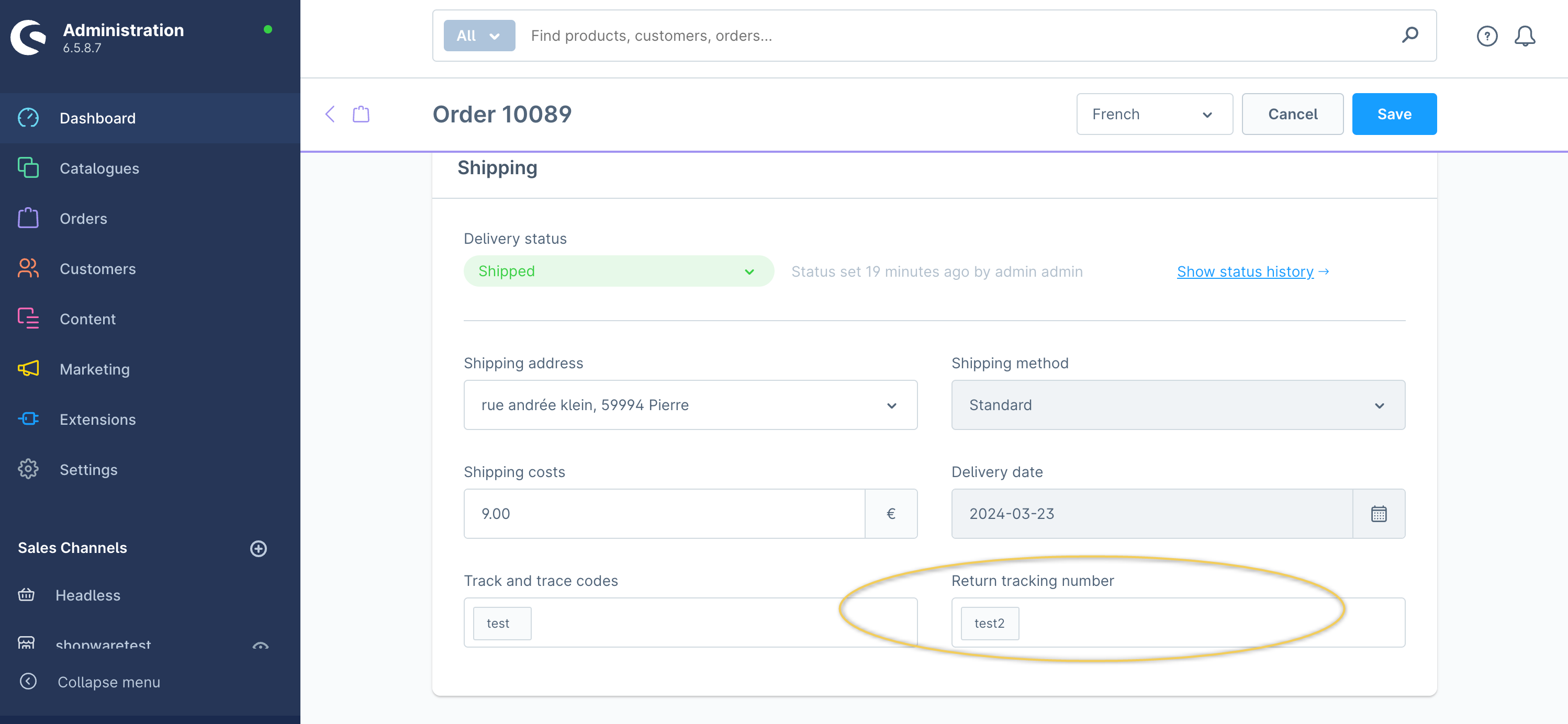Click the search magnifier icon

click(1410, 35)
